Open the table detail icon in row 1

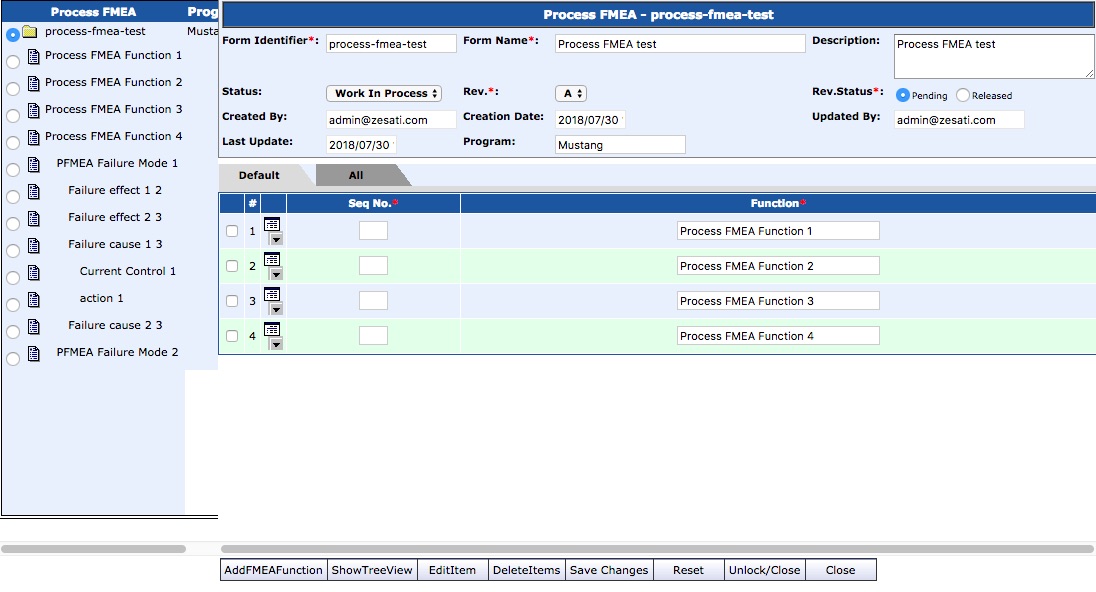274,222
